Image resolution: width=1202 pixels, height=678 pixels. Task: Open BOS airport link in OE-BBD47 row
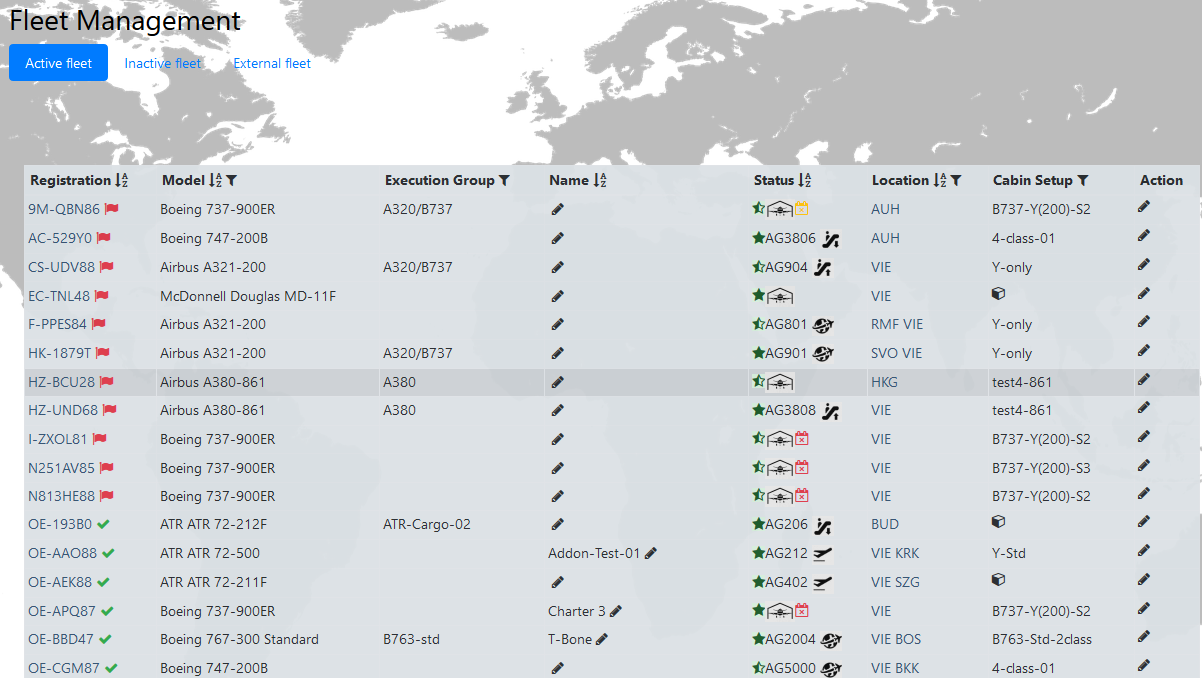click(x=909, y=639)
